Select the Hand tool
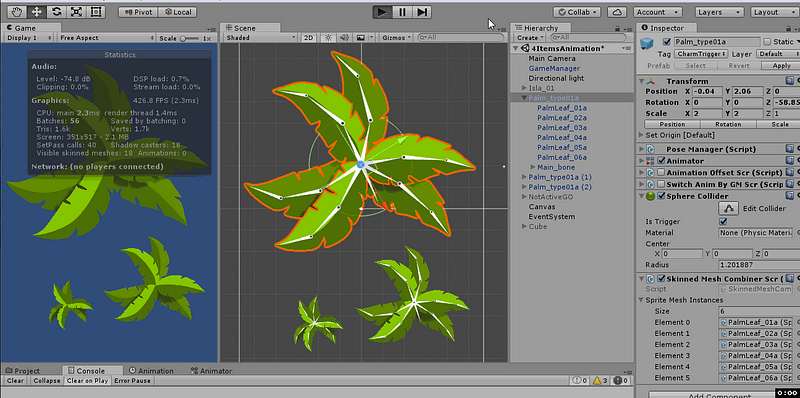This screenshot has height=398, width=800. point(16,12)
